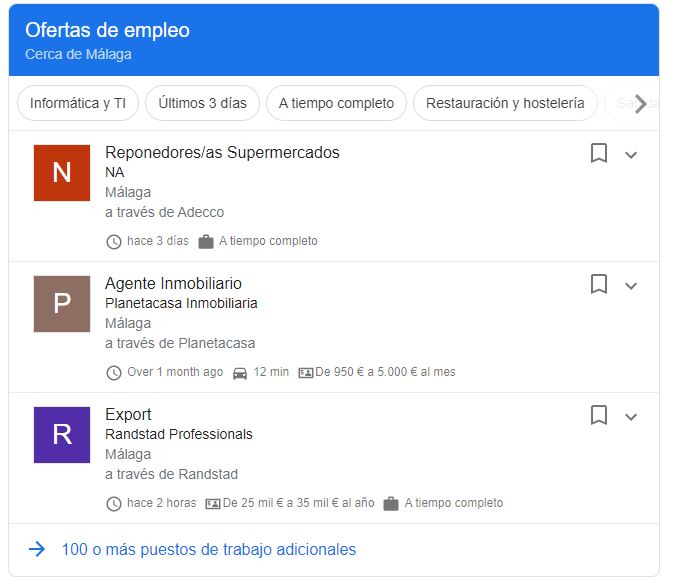The height and width of the screenshot is (581, 687).
Task: Click the blue arrow beside additional jobs link
Action: point(37,549)
